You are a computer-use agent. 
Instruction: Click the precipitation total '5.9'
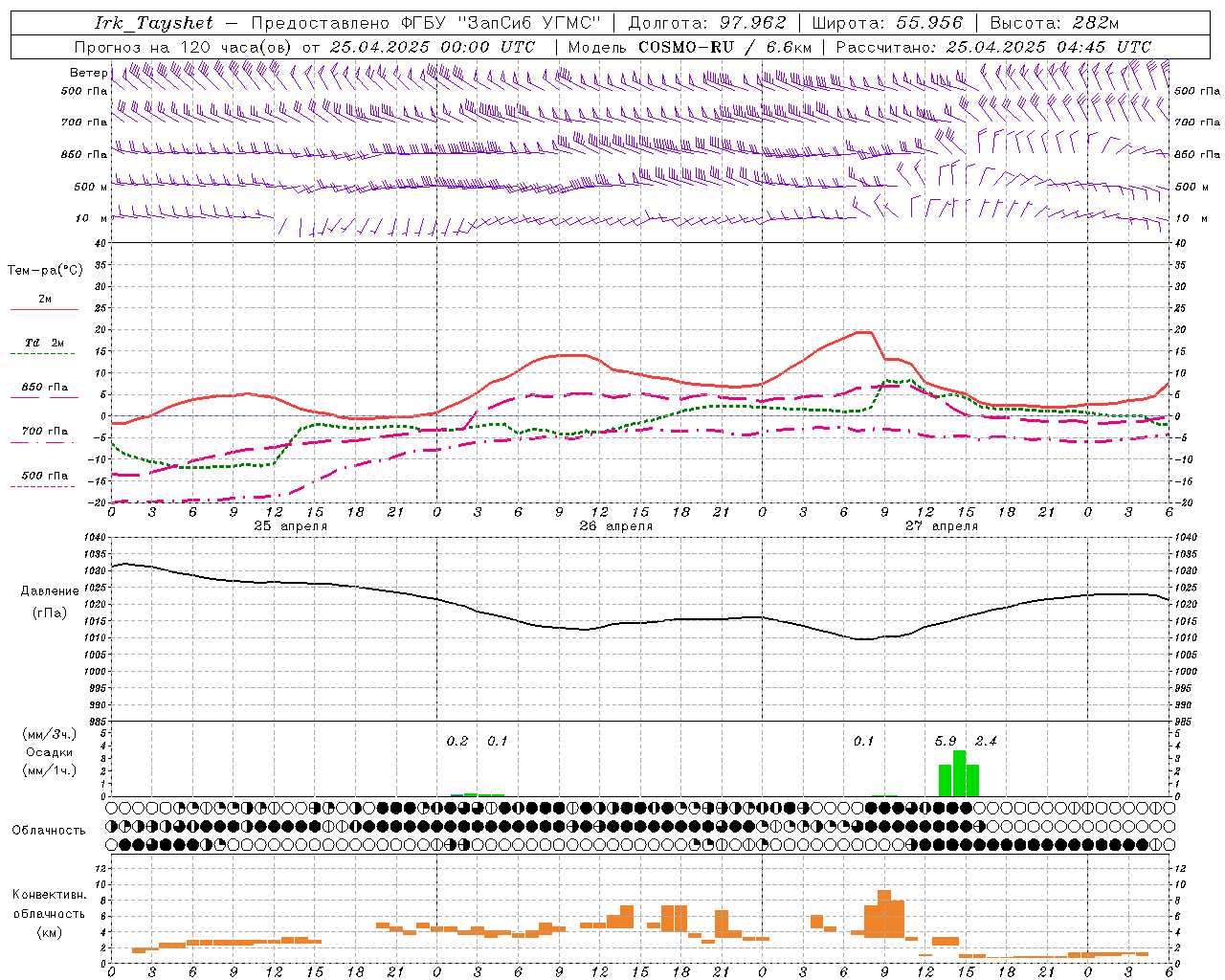tap(946, 741)
